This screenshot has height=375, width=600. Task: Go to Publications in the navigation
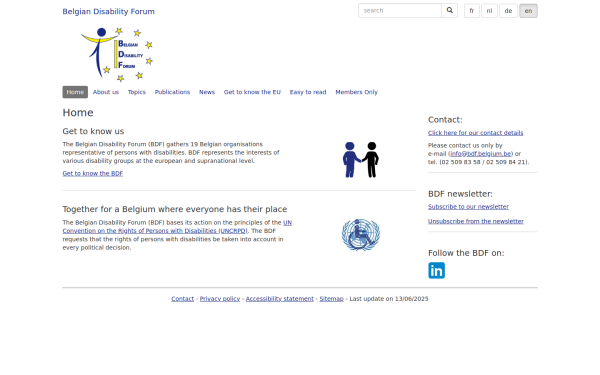(172, 92)
